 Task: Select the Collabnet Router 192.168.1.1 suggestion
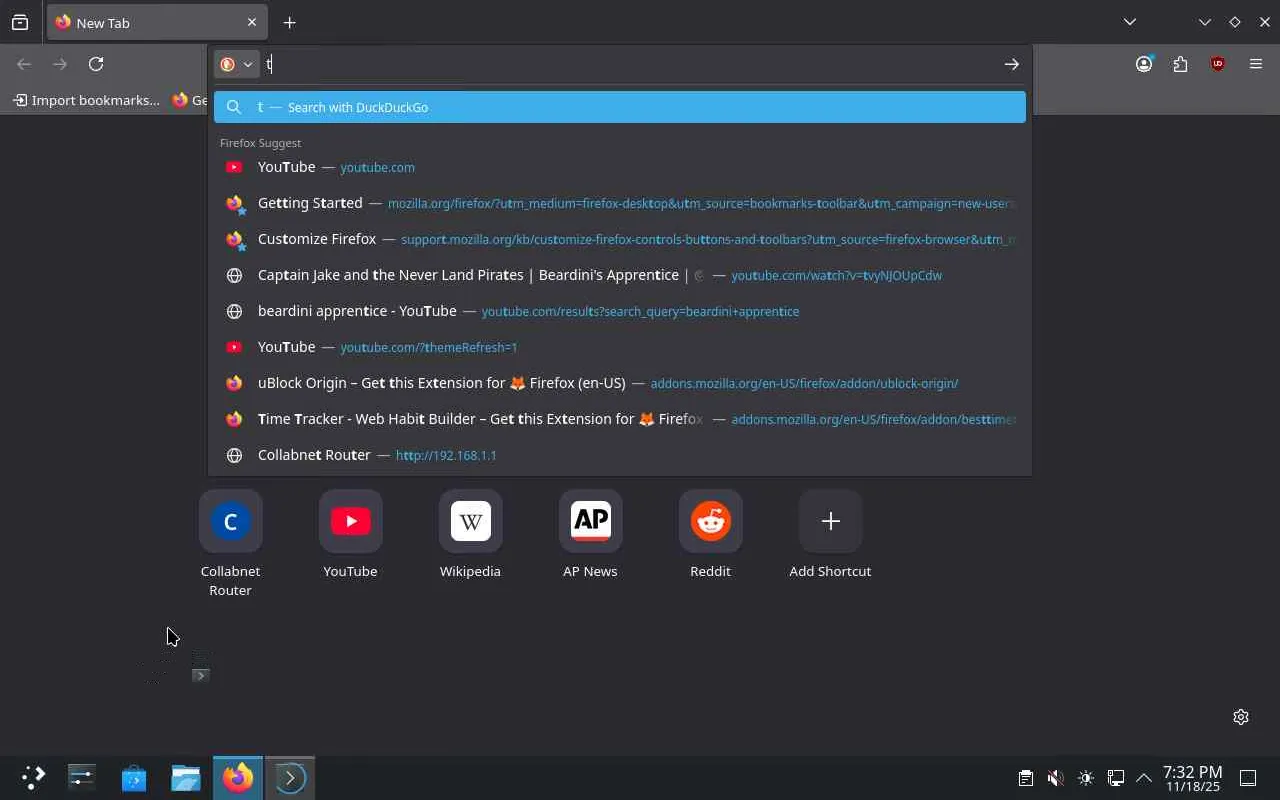(620, 455)
